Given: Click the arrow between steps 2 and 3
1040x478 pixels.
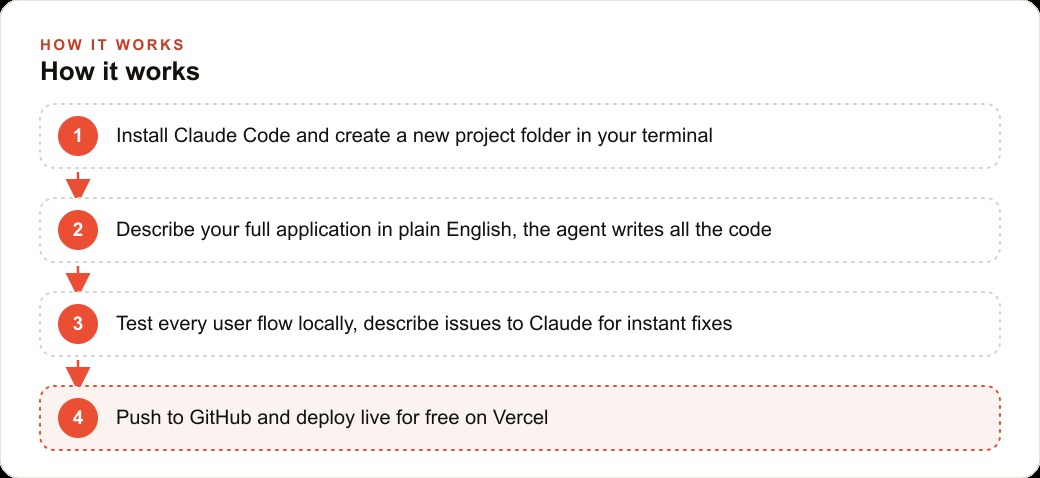Looking at the screenshot, I should 78,278.
